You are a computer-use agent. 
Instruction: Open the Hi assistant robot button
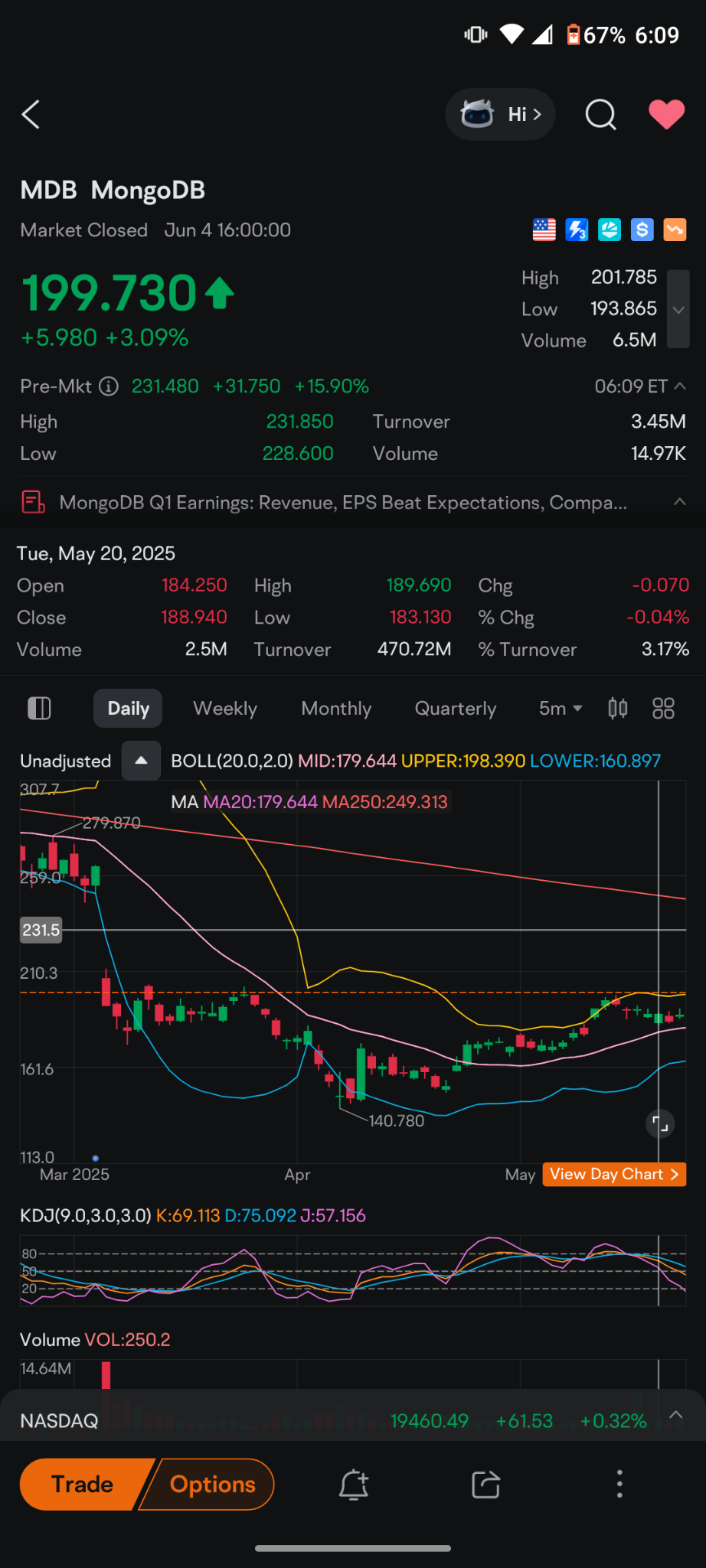501,115
